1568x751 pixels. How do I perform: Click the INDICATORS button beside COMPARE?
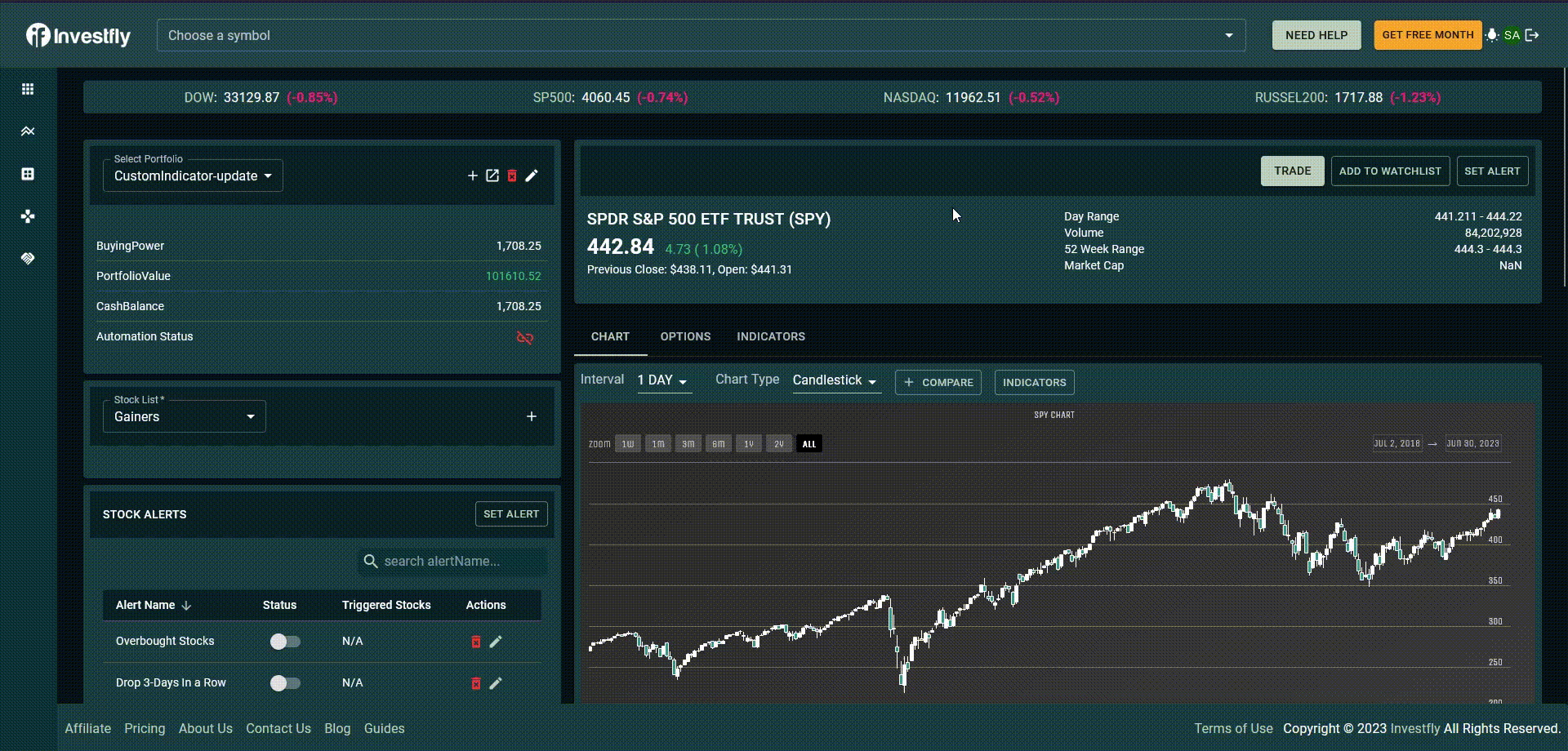pos(1035,382)
